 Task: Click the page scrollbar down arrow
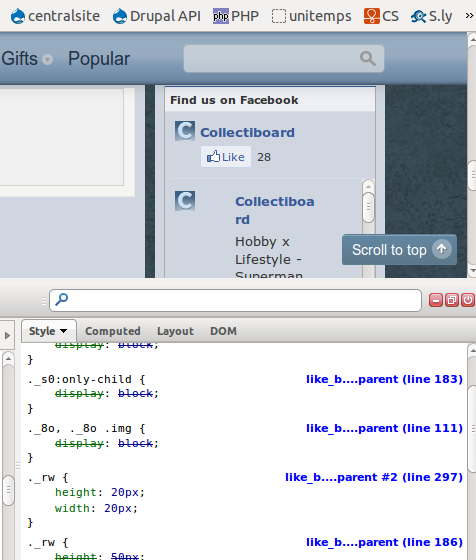click(472, 271)
